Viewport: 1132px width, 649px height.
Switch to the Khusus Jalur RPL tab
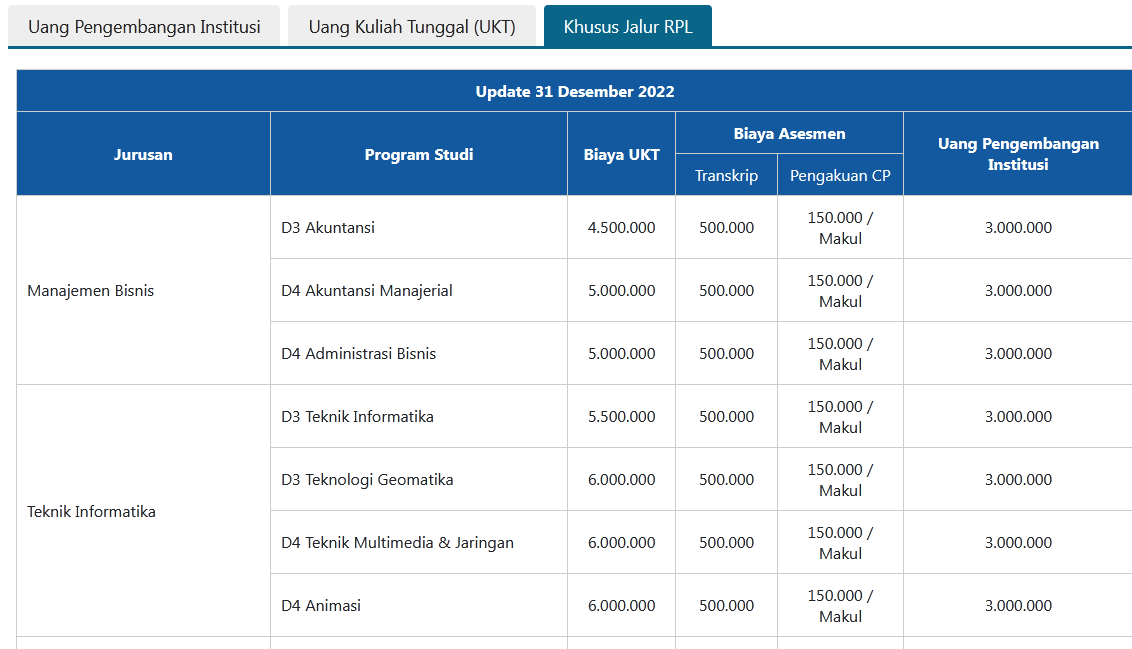click(627, 25)
